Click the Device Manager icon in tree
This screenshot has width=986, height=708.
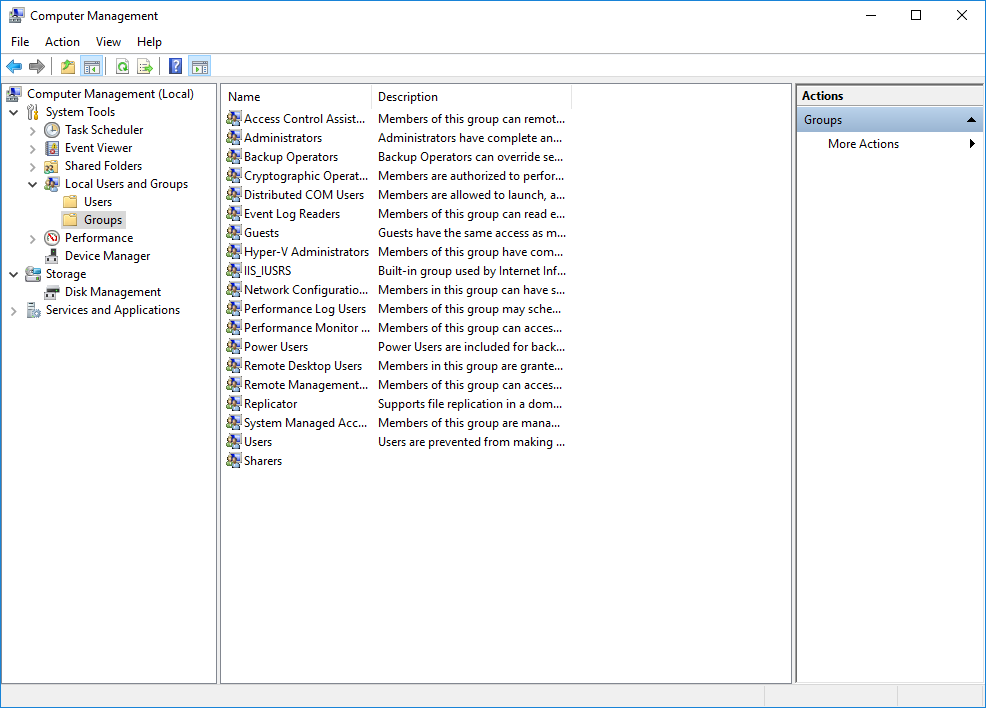tap(52, 256)
